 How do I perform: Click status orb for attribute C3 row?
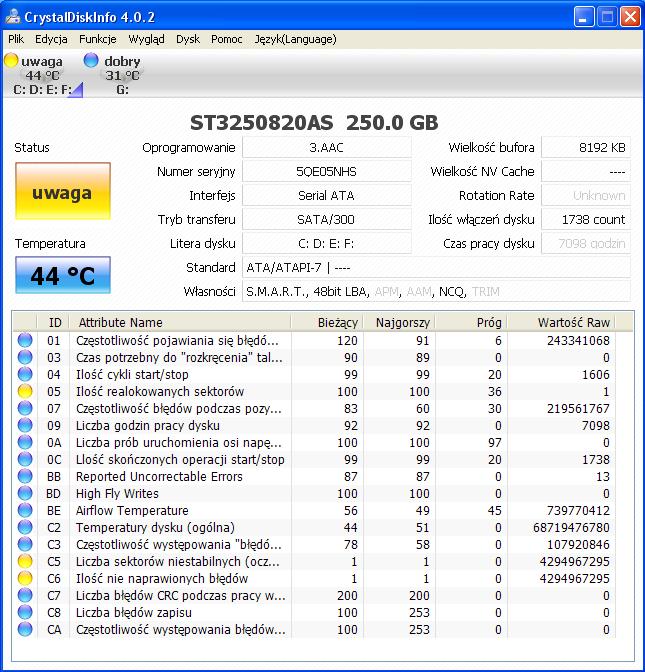tap(25, 544)
